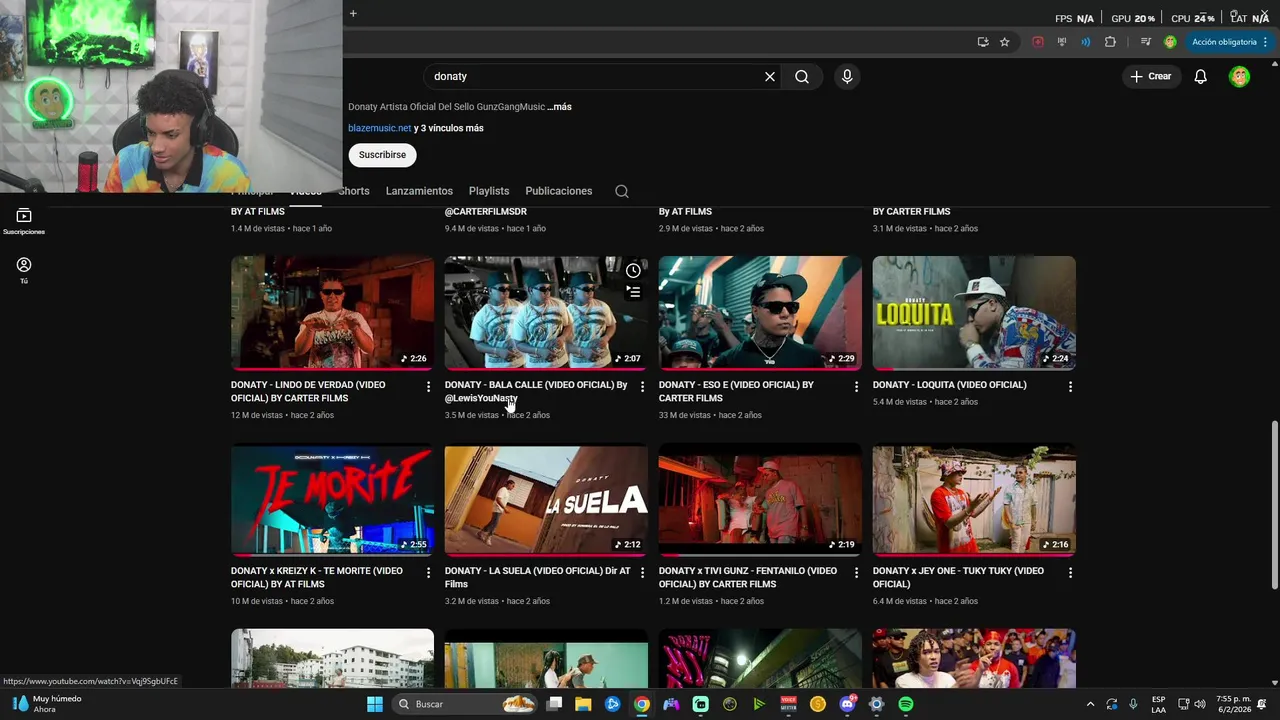Click the Crear button
Viewport: 1280px width, 720px height.
tap(1150, 76)
